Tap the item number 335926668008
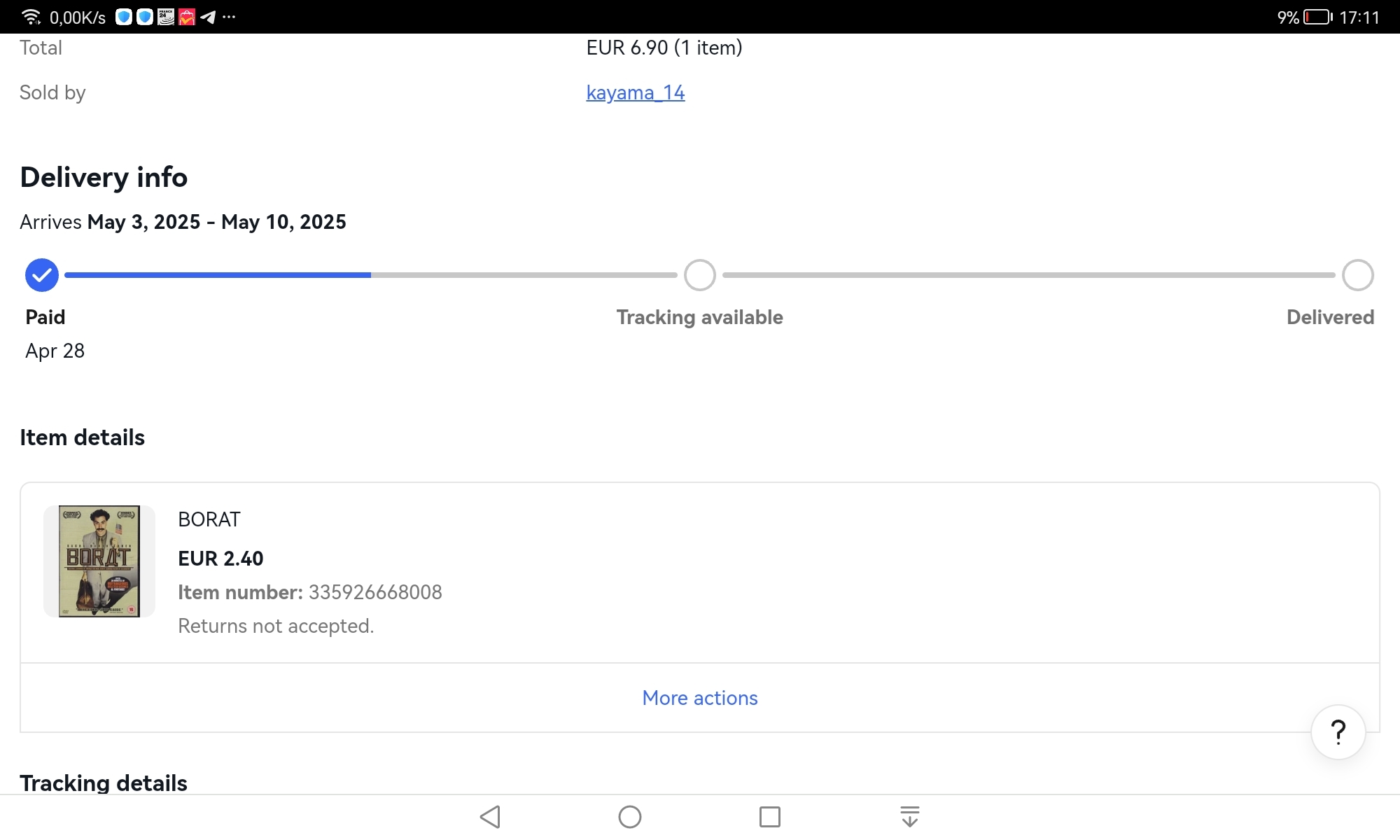This screenshot has width=1400, height=840. coord(375,592)
